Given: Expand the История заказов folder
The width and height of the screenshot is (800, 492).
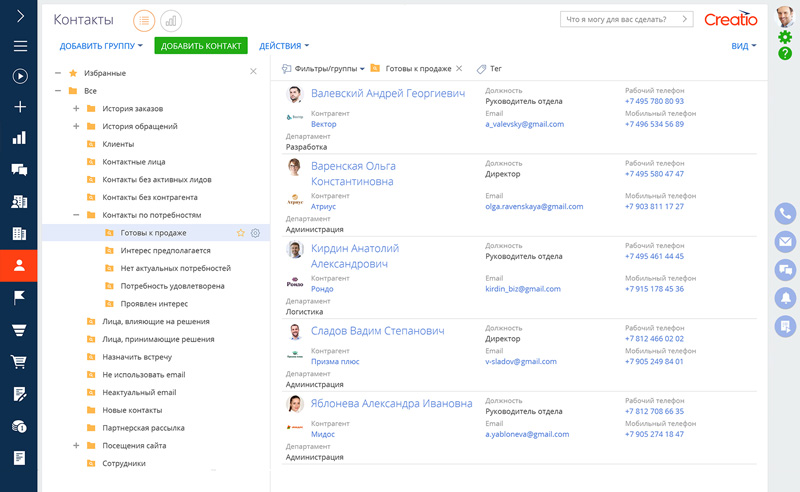Looking at the screenshot, I should point(76,109).
